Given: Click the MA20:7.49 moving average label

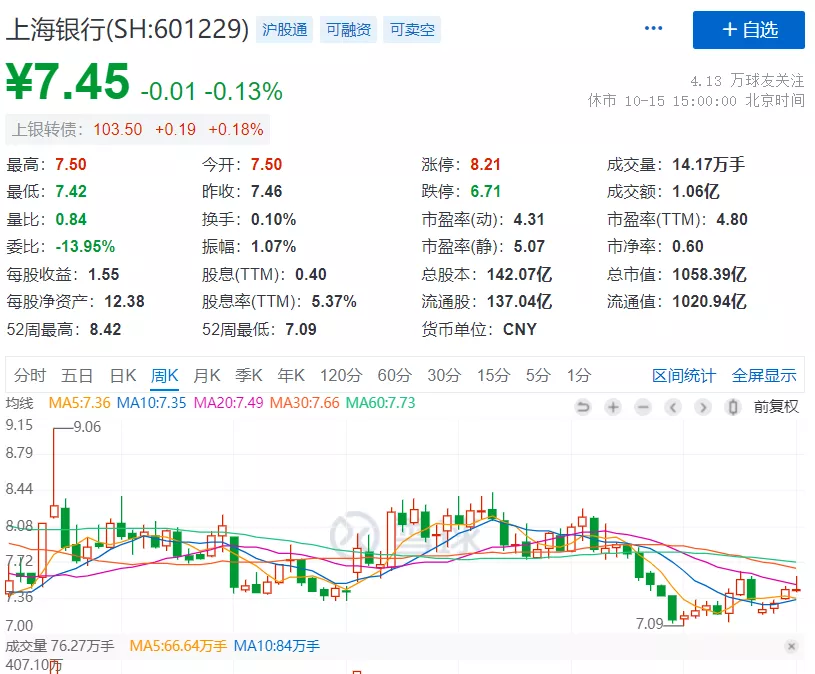Looking at the screenshot, I should (228, 403).
